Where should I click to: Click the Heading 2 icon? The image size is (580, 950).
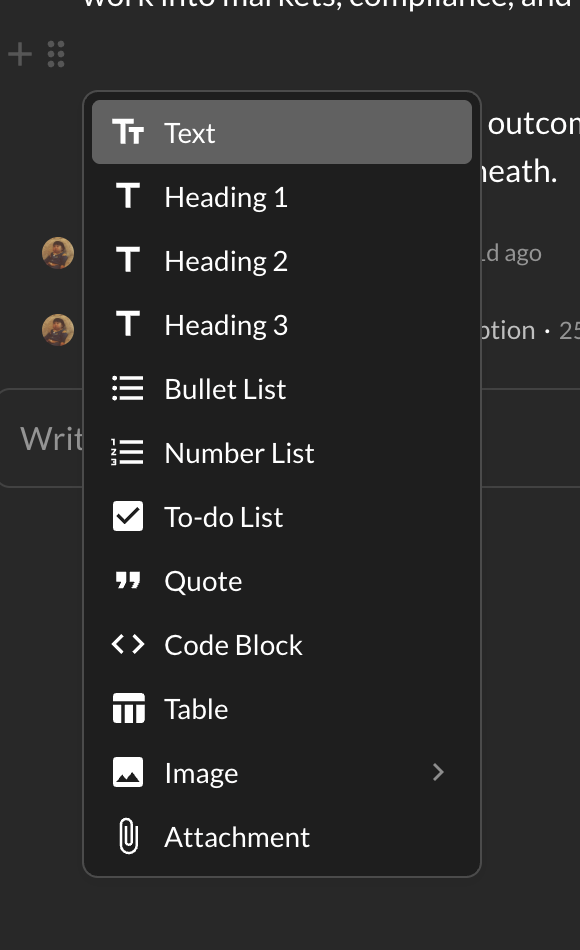128,260
